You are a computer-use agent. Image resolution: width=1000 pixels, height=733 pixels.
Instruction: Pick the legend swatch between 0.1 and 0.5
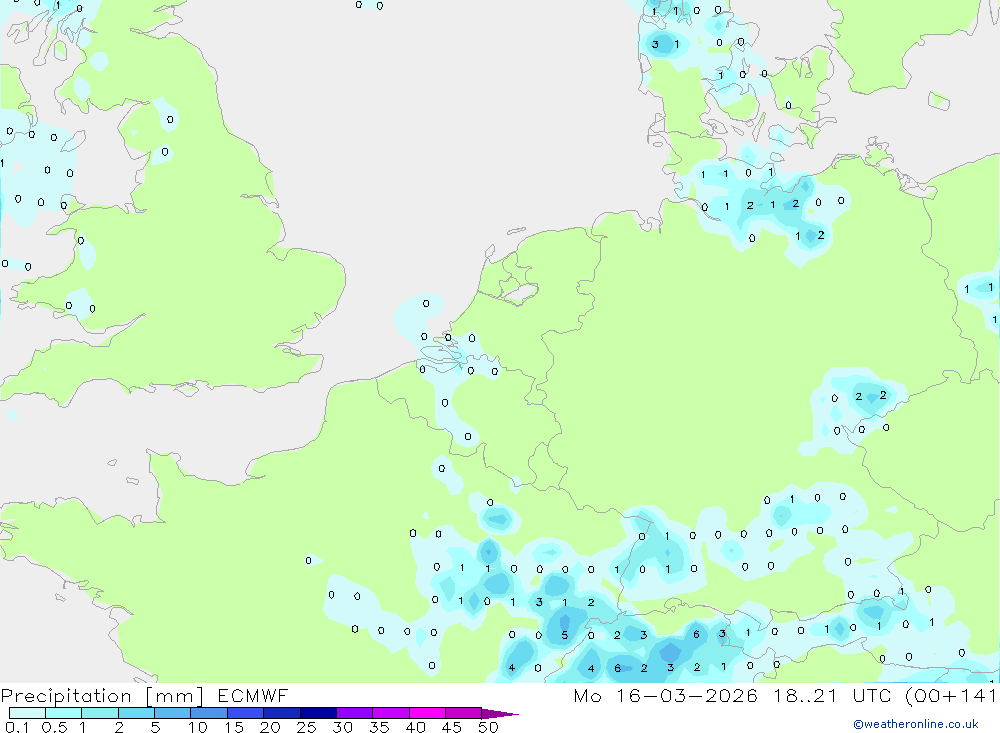[x=27, y=713]
